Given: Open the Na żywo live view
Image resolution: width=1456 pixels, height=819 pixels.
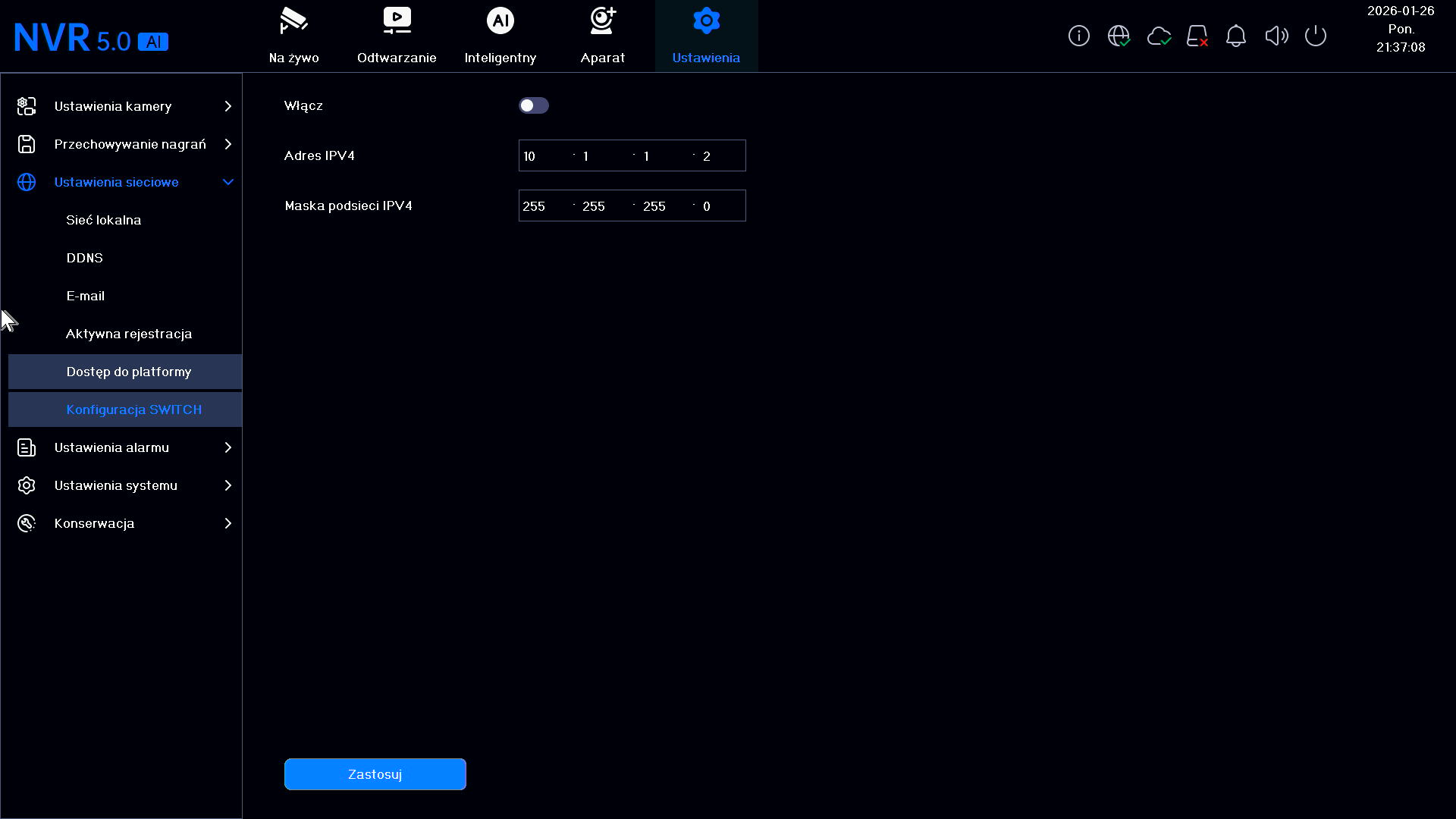Looking at the screenshot, I should point(294,36).
